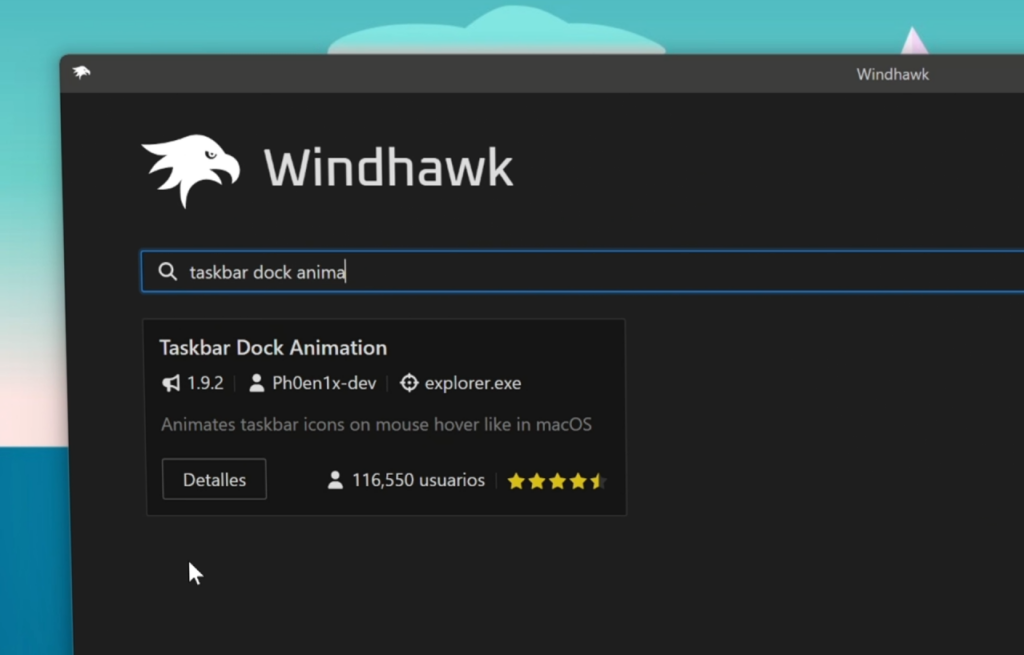Viewport: 1024px width, 655px height.
Task: Open the Detalles button
Action: tap(214, 479)
